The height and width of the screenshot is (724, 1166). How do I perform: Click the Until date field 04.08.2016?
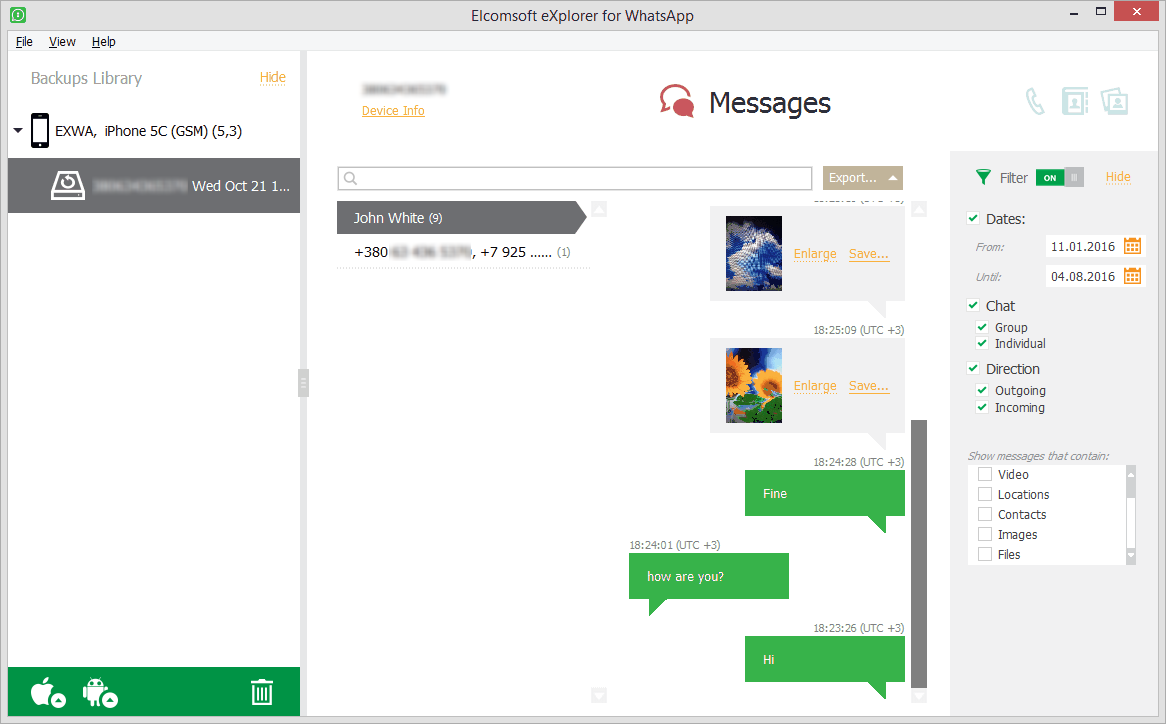(x=1083, y=276)
